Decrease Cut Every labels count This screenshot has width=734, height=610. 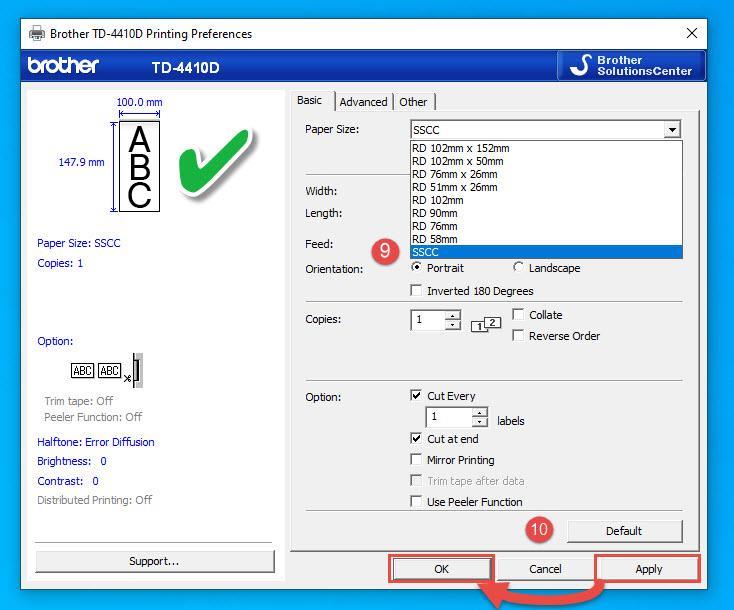479,422
